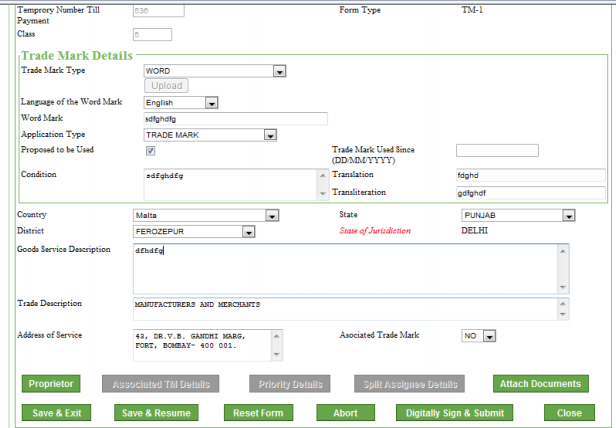Screen dimensions: 616x428
Task: Click Goods Service Description scroll down arrow
Action: (x=563, y=287)
